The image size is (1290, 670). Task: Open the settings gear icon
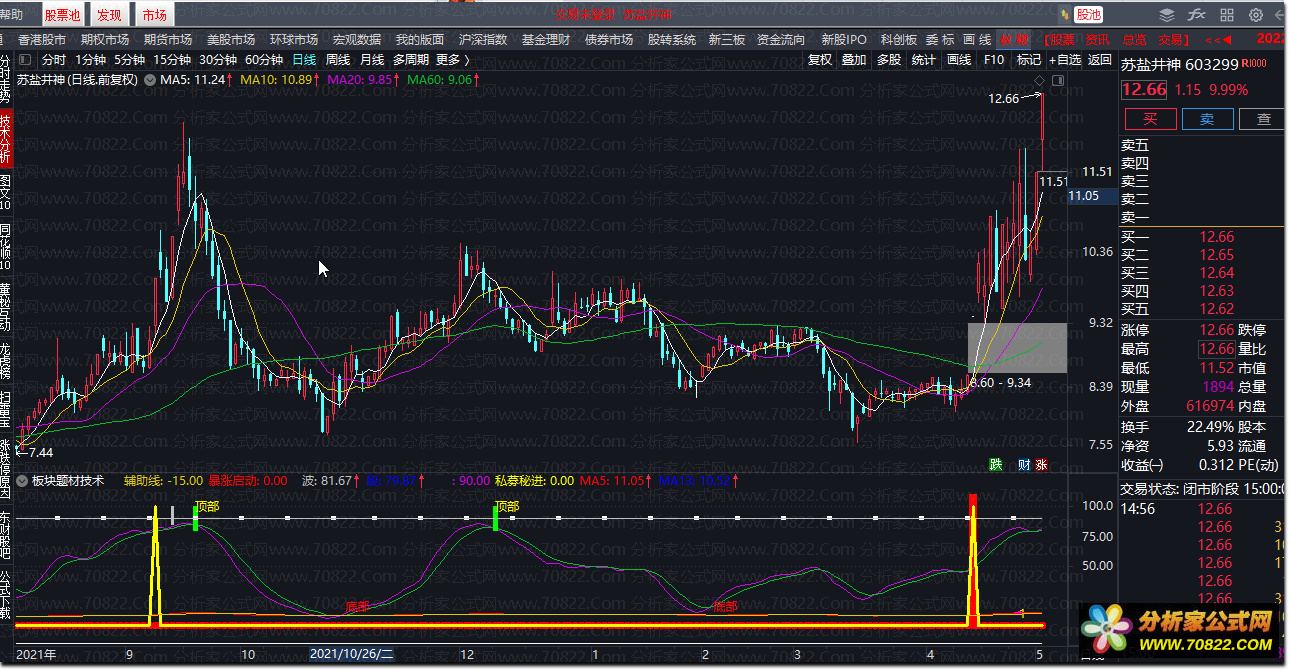pos(1256,15)
